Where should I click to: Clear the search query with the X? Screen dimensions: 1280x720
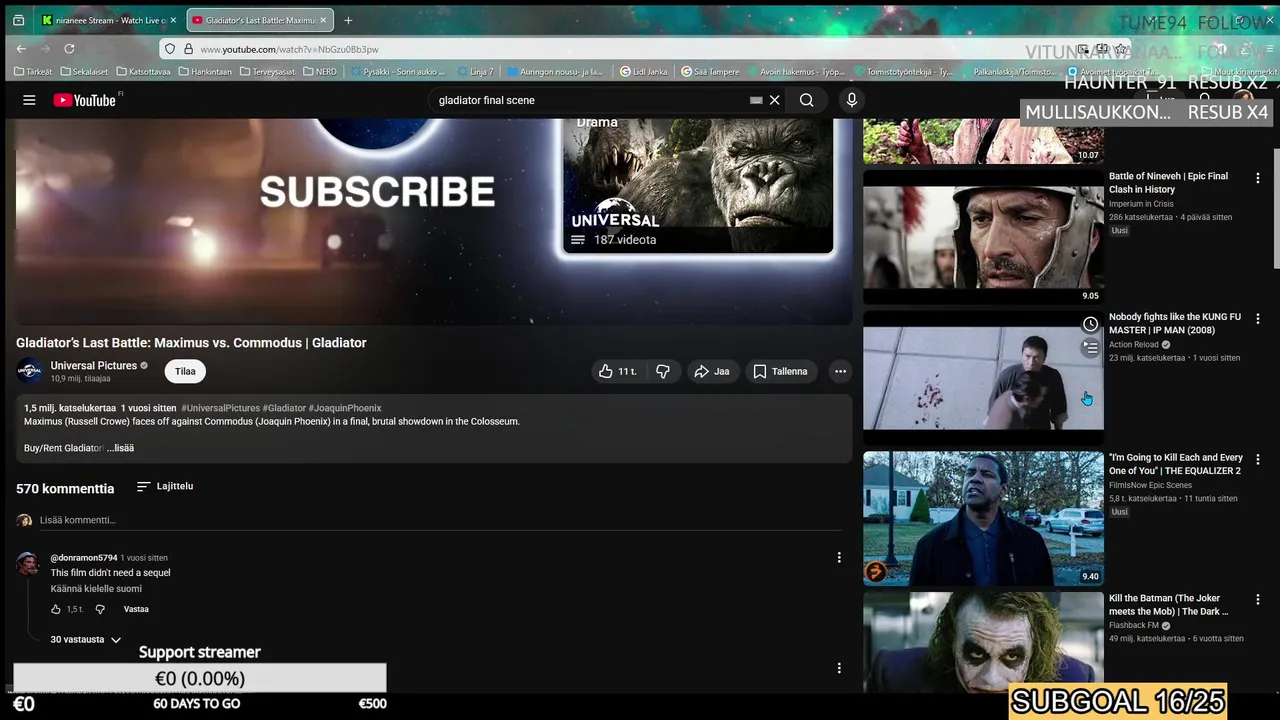point(774,100)
